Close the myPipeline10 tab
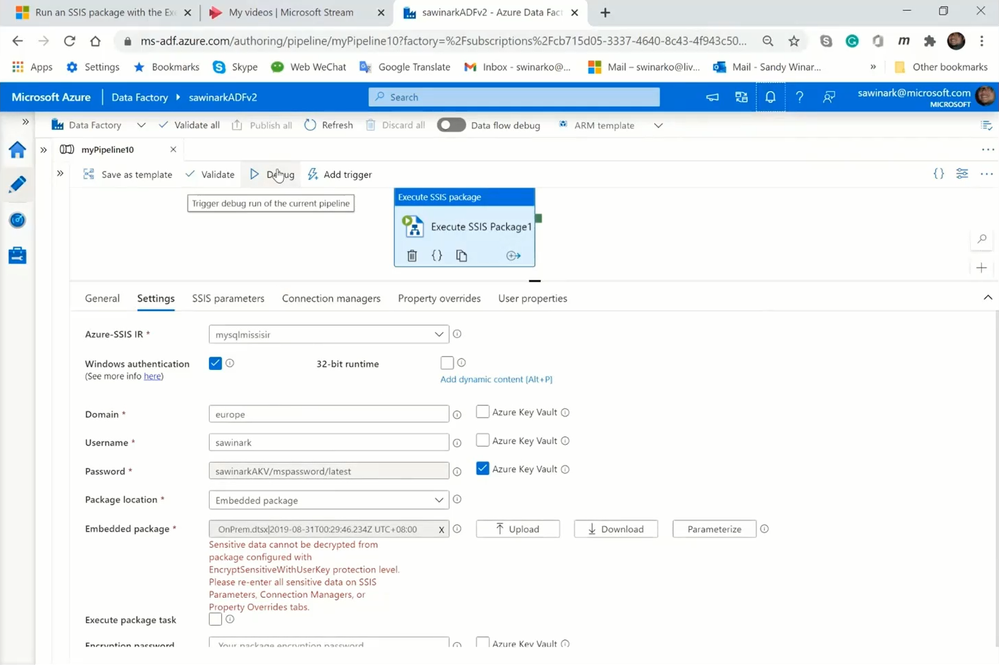 click(x=173, y=149)
